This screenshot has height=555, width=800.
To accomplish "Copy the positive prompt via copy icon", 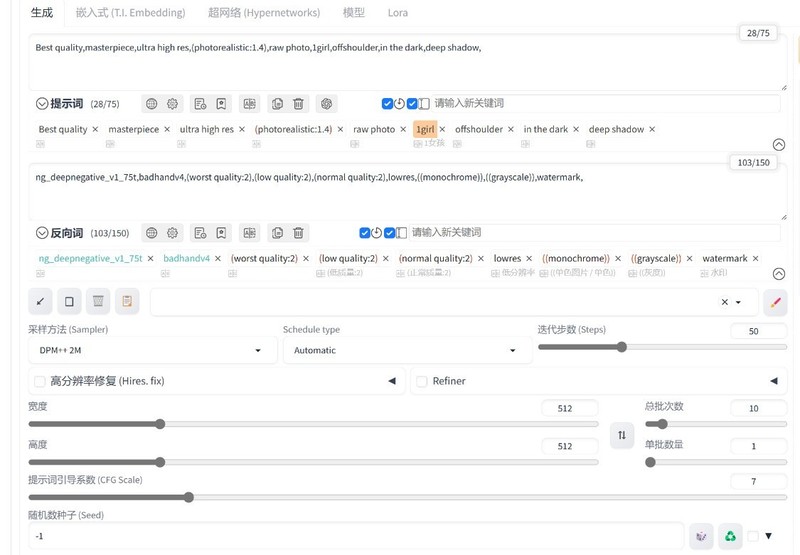I will 277,104.
